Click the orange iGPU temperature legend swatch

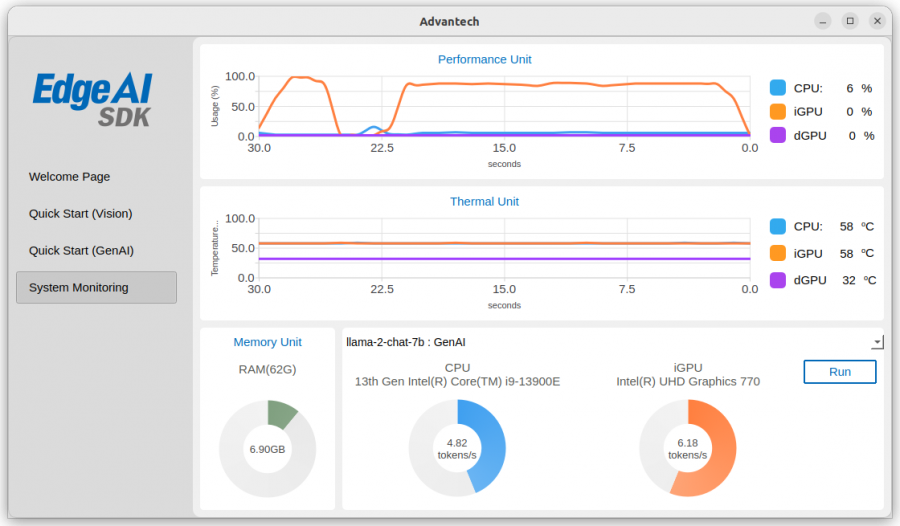(x=778, y=253)
